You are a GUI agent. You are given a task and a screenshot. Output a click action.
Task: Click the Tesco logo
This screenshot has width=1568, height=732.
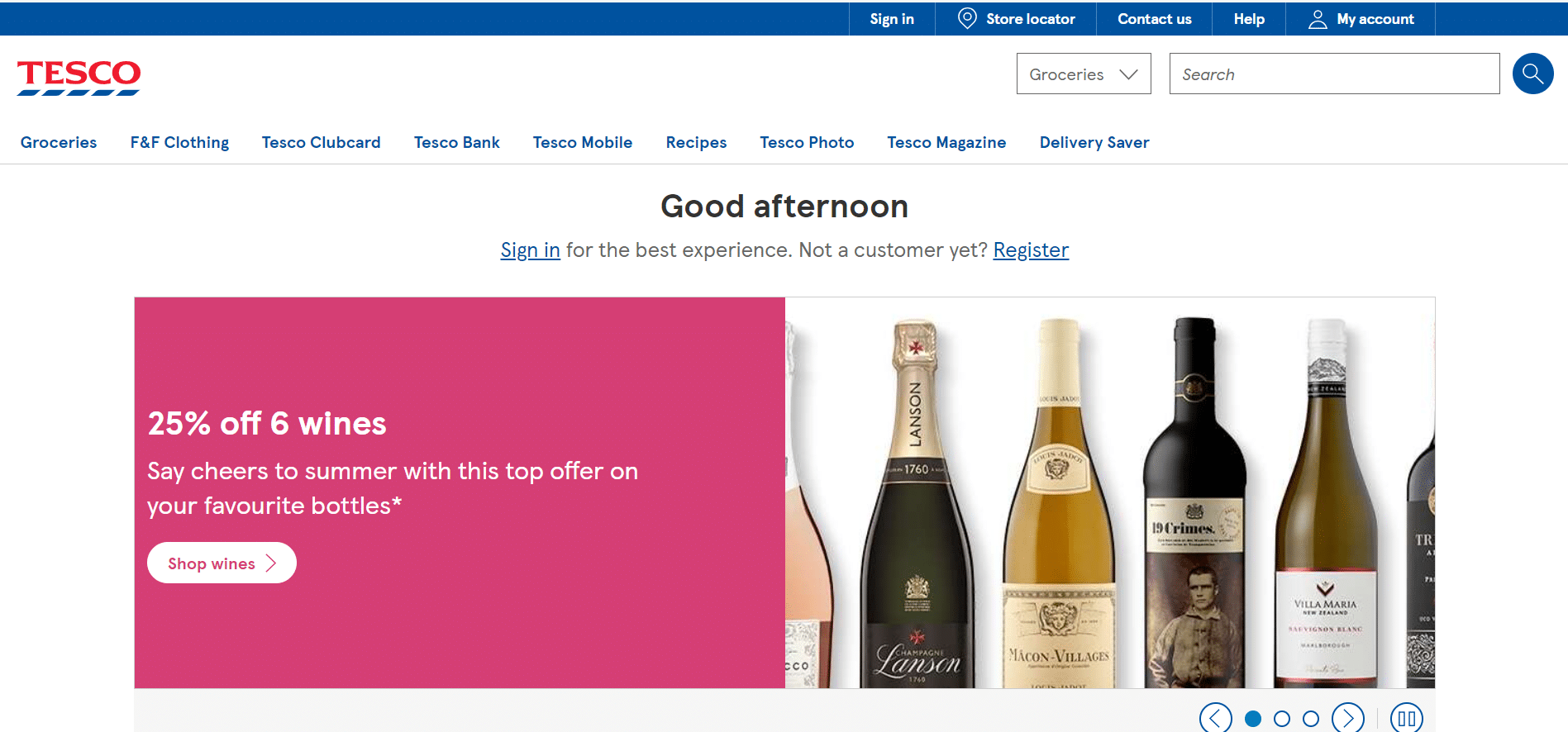(x=79, y=78)
